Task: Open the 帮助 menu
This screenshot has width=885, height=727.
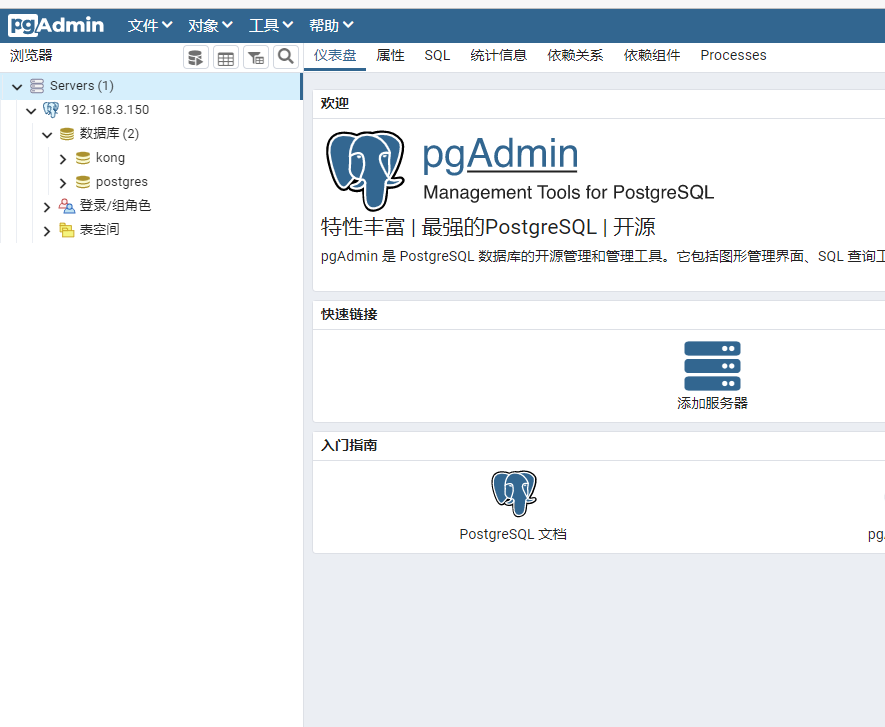Action: [x=331, y=25]
